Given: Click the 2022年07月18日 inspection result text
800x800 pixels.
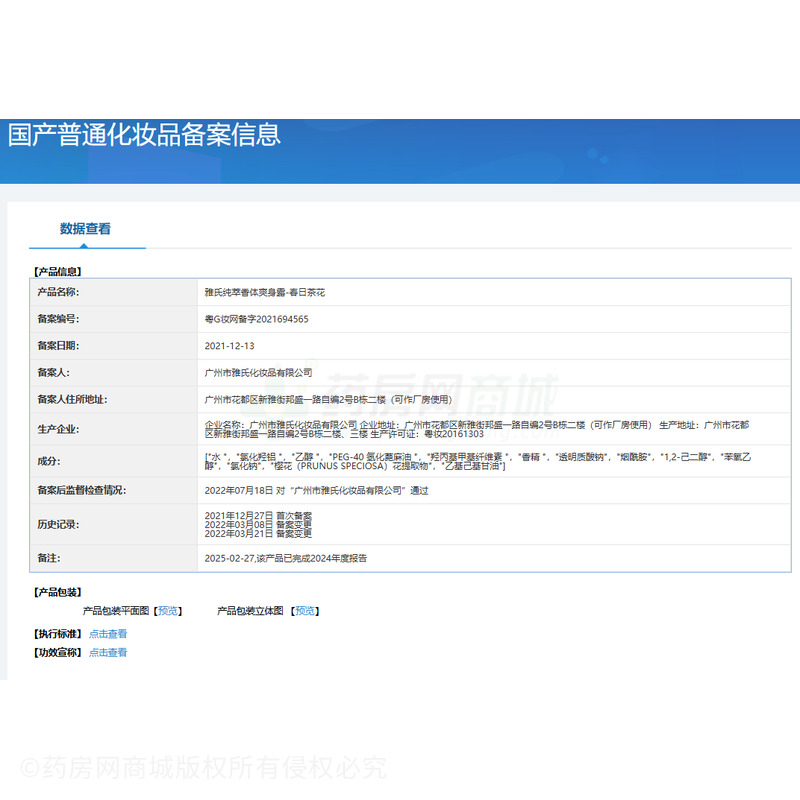Looking at the screenshot, I should 316,491.
